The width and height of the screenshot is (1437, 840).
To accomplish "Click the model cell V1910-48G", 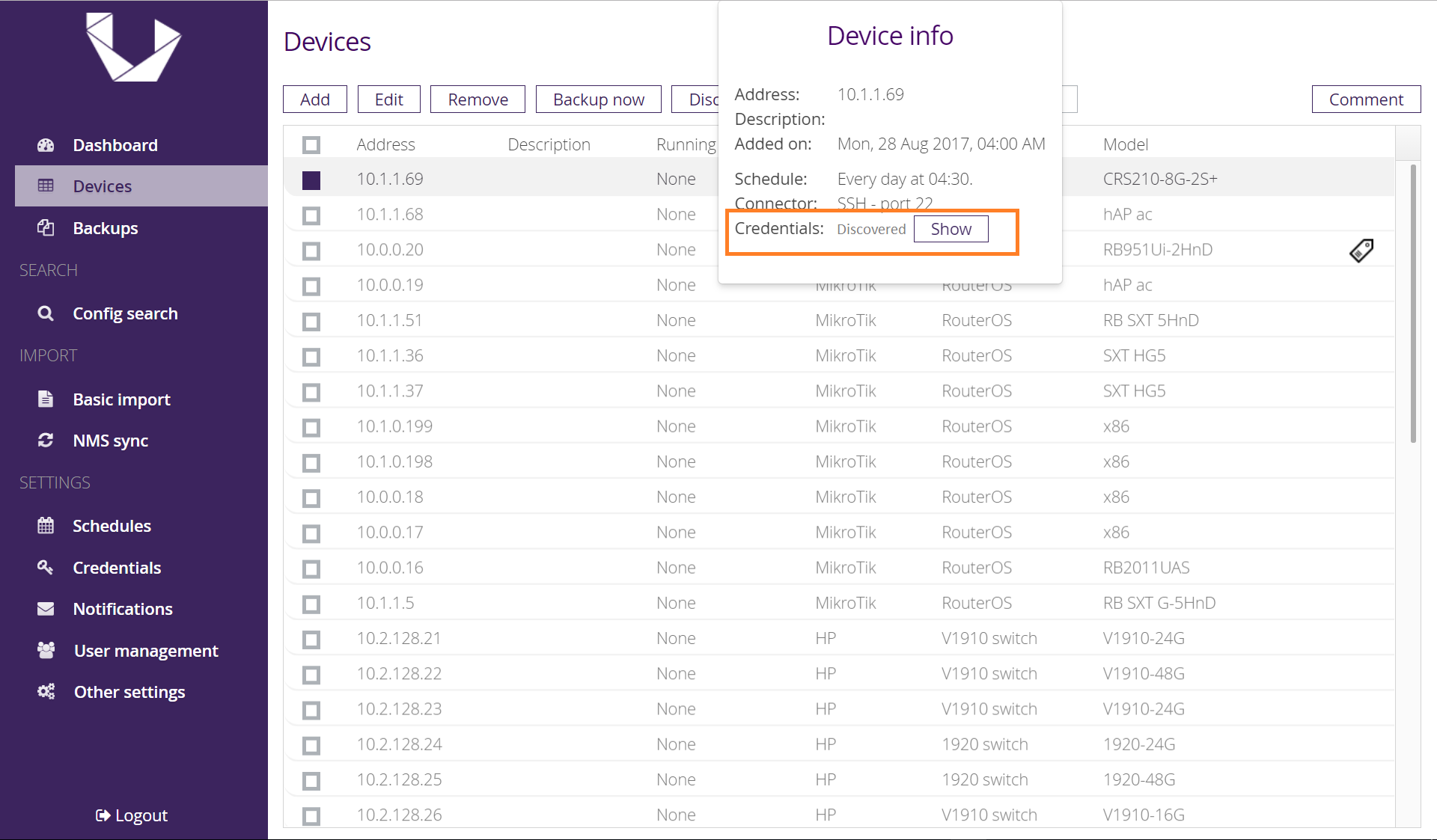I will 1144,673.
